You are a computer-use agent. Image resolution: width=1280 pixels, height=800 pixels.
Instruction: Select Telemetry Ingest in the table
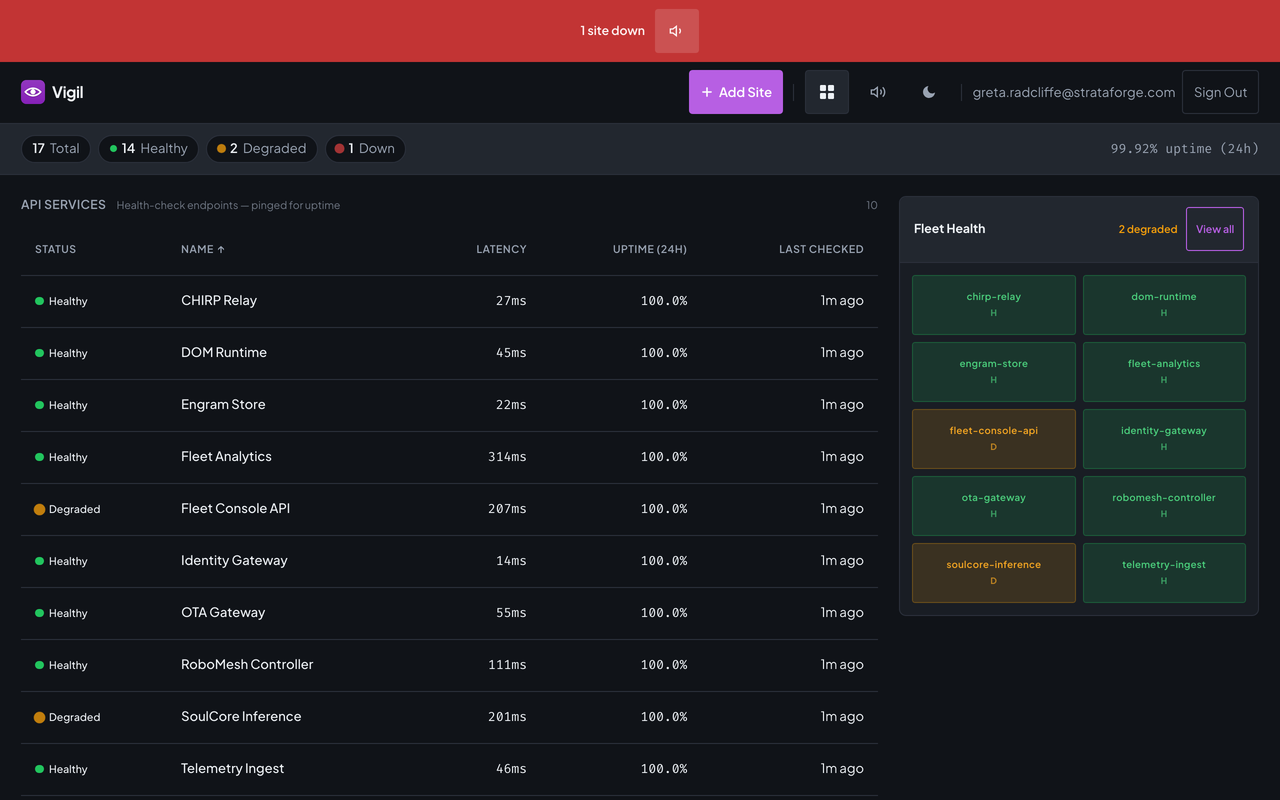click(x=232, y=769)
